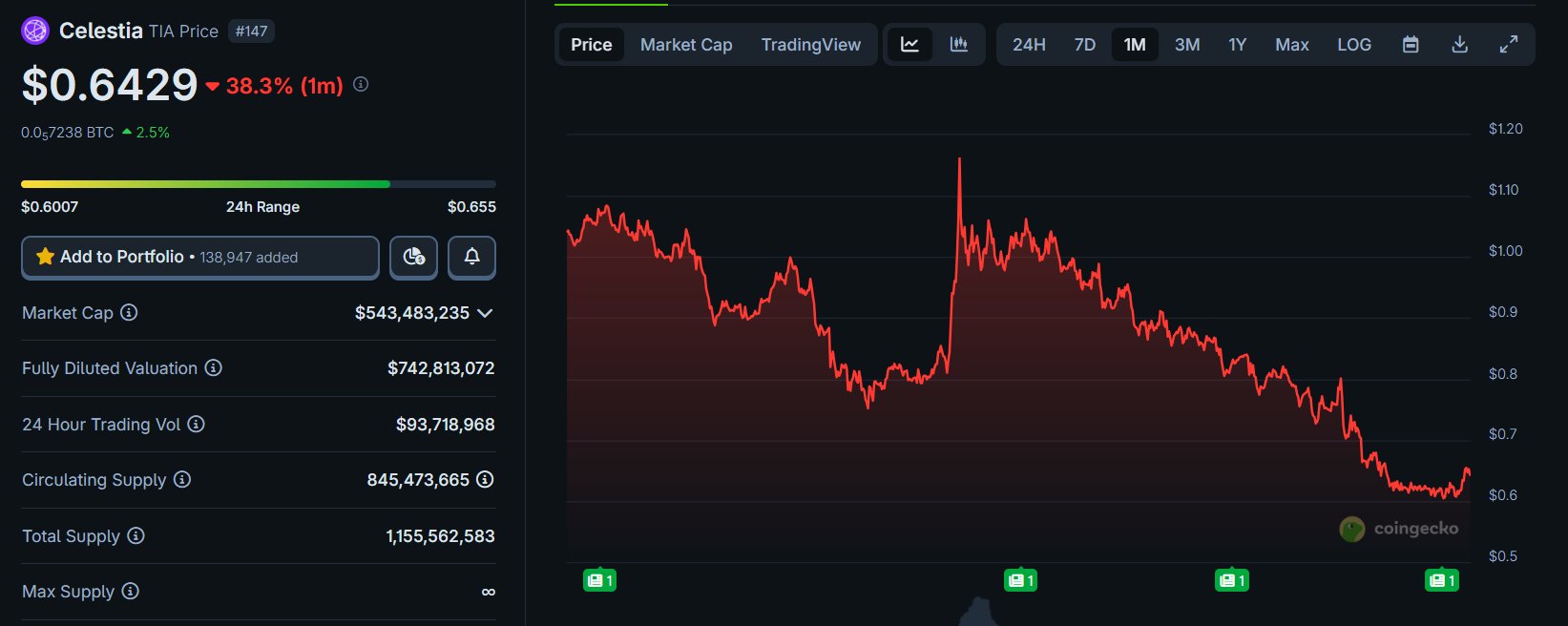Screen dimensions: 1568x626
Task: Click the 24h Range progress bar
Action: (259, 184)
